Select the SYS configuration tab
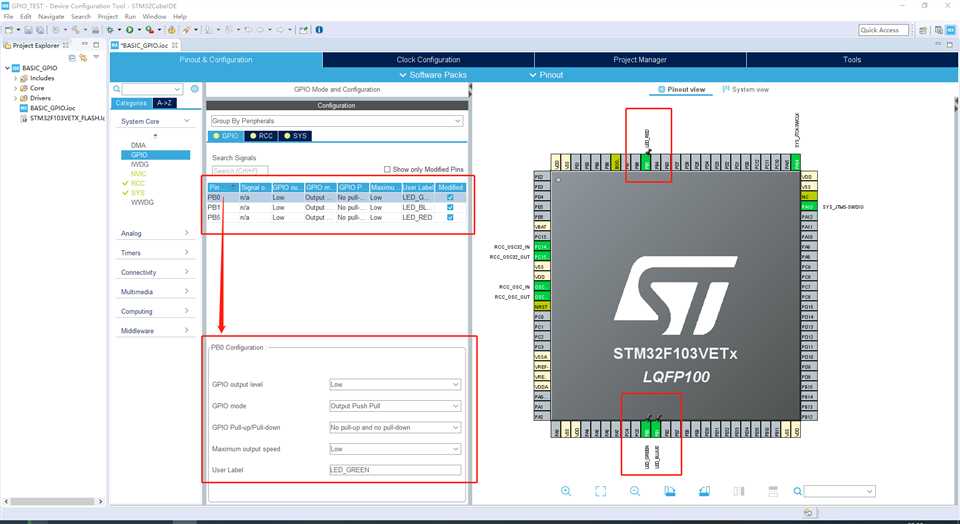The image size is (960, 524). point(295,136)
